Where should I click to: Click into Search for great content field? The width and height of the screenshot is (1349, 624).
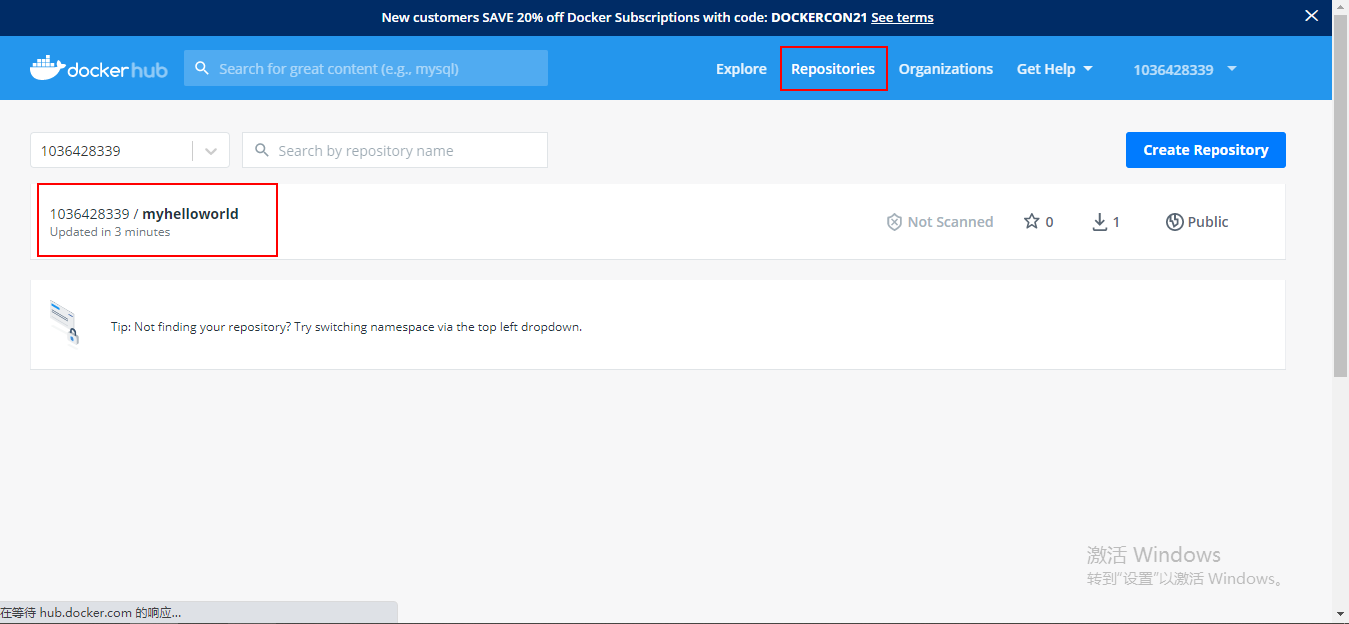tap(366, 68)
